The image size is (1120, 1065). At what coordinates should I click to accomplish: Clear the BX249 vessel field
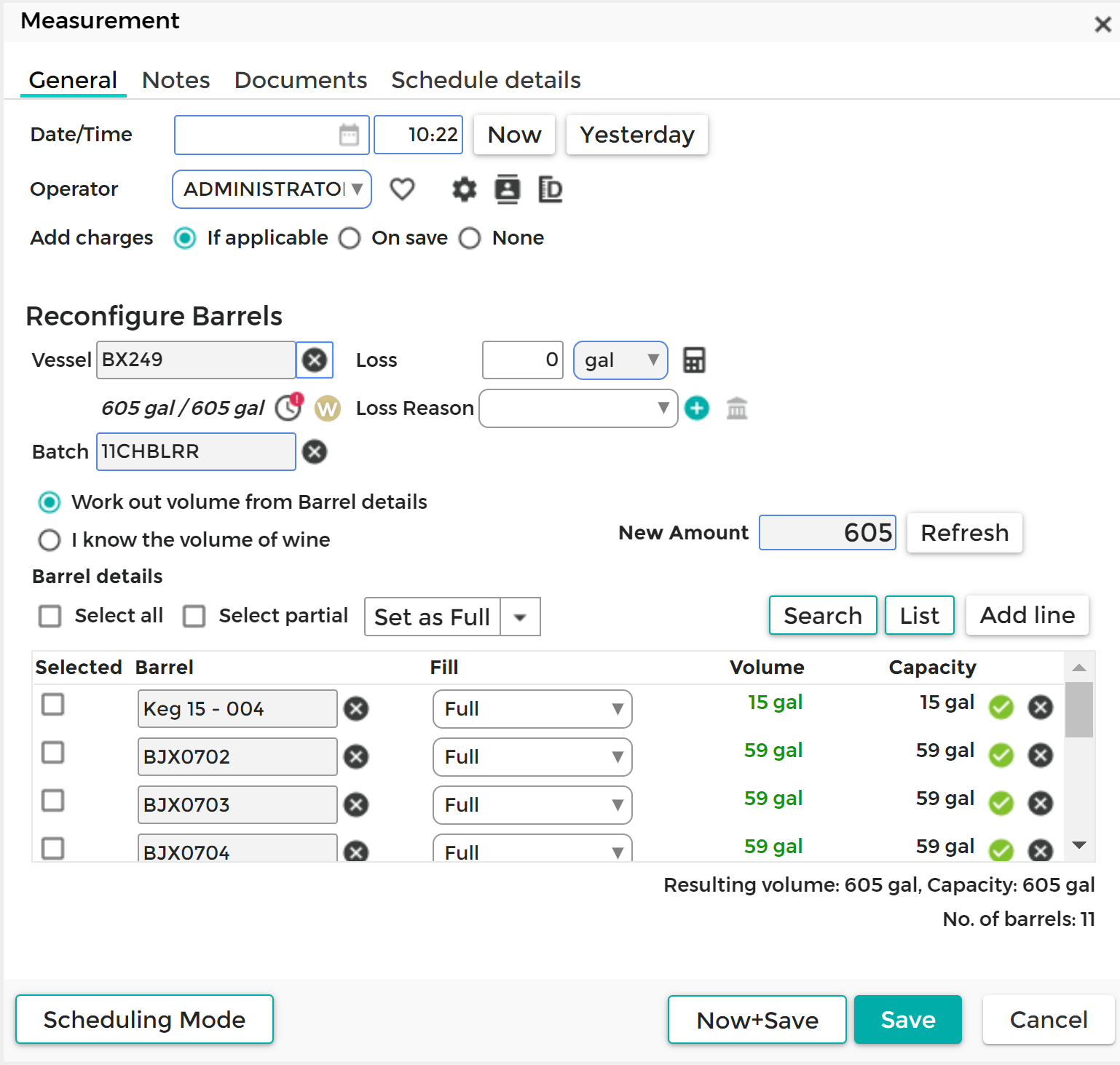(315, 360)
